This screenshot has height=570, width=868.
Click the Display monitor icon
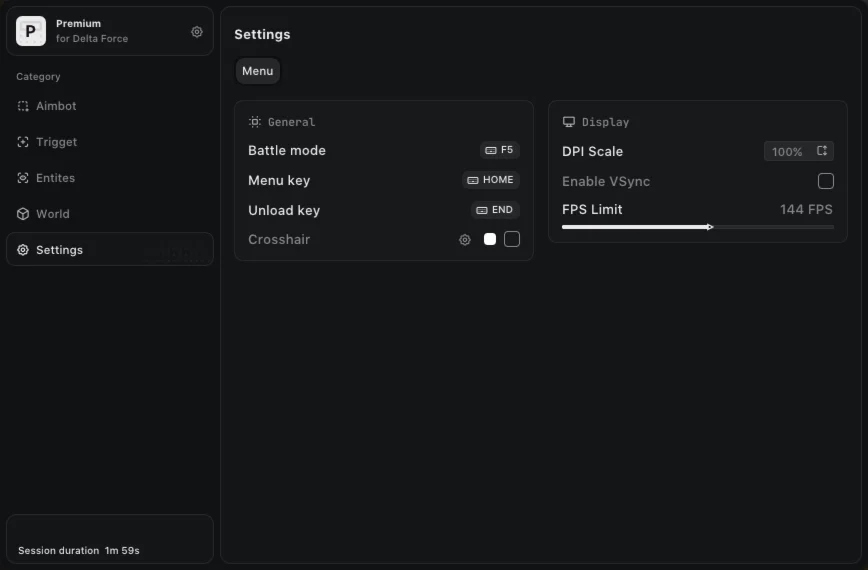click(x=569, y=122)
